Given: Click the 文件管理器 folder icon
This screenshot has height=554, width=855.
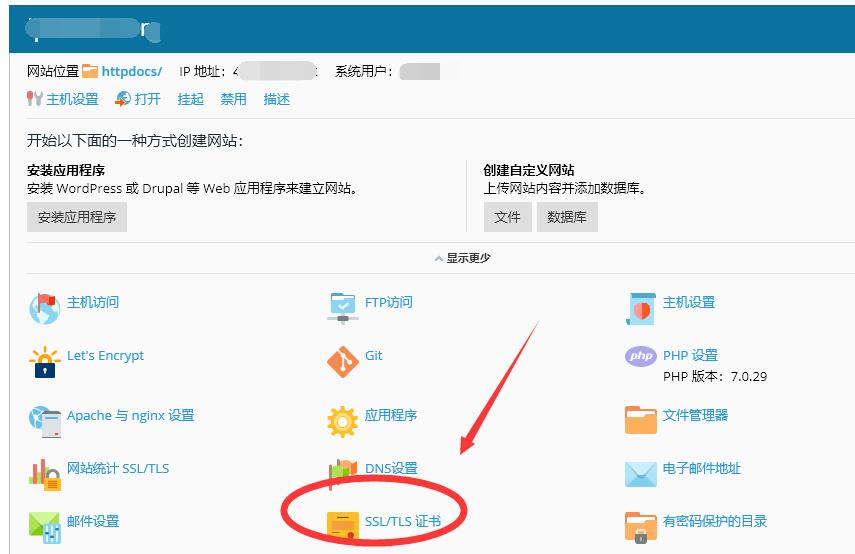Looking at the screenshot, I should [640, 420].
